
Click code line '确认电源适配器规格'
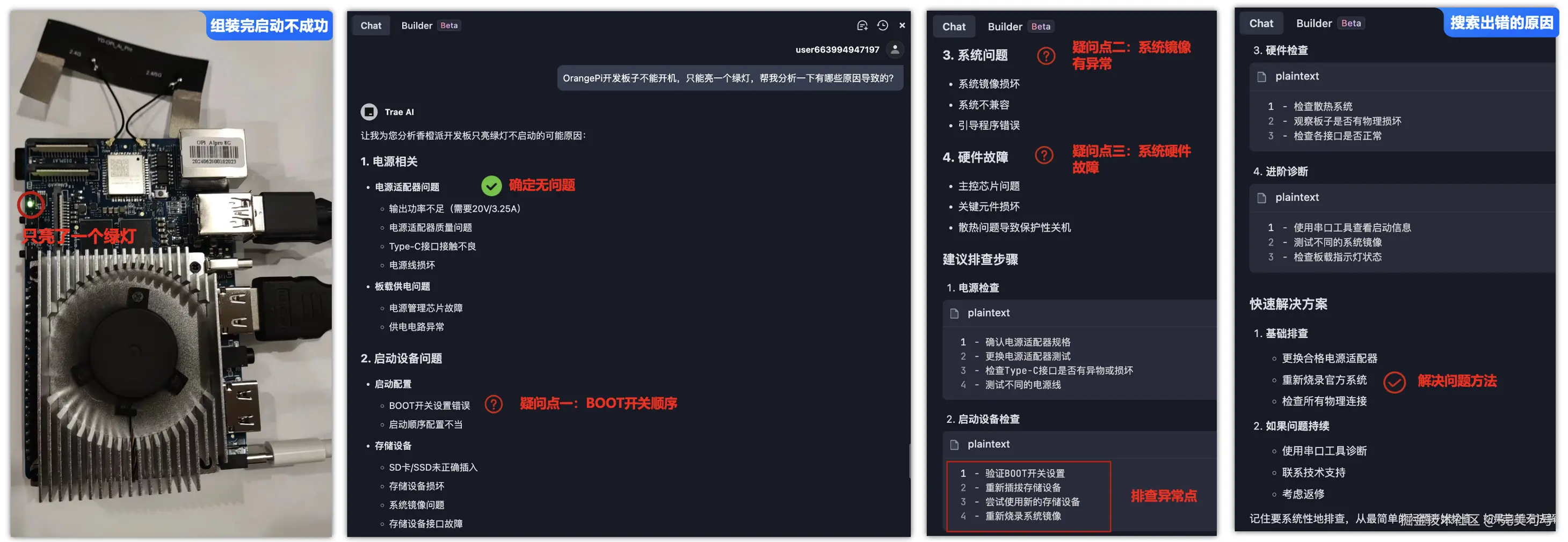[1027, 342]
